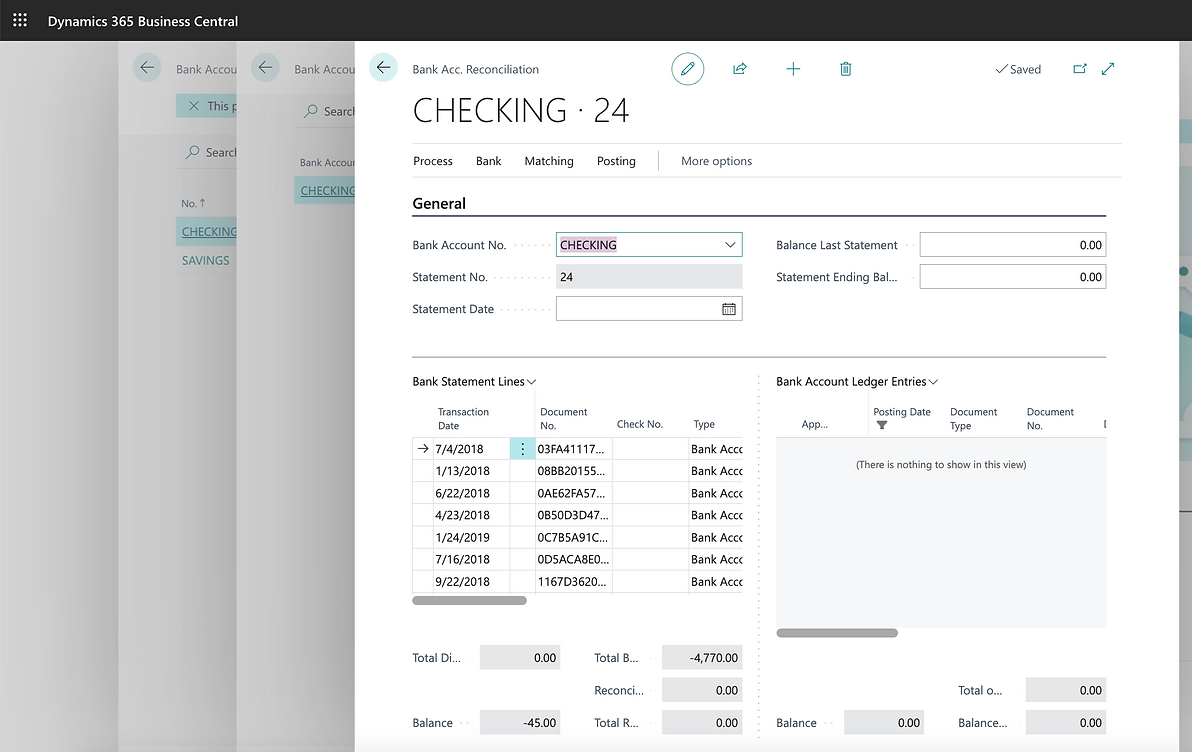
Task: Open the SAVINGS bank account link
Action: [205, 260]
